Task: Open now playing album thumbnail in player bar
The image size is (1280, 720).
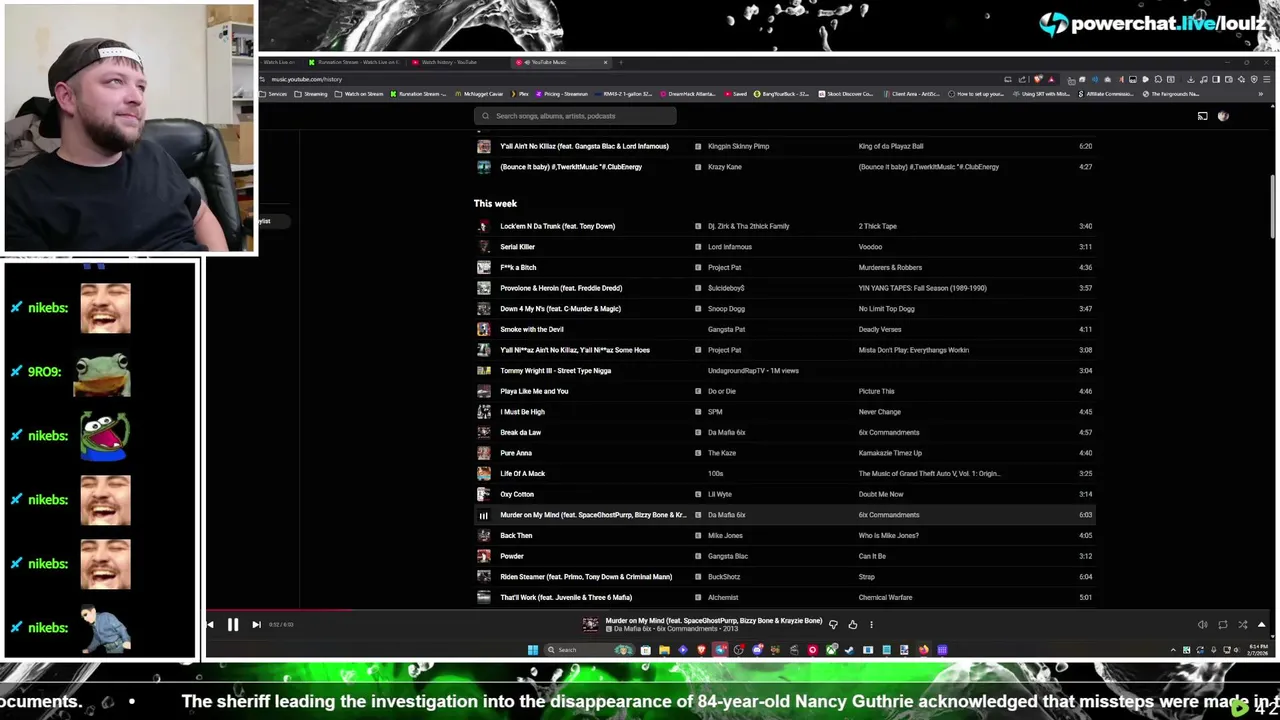Action: click(590, 624)
